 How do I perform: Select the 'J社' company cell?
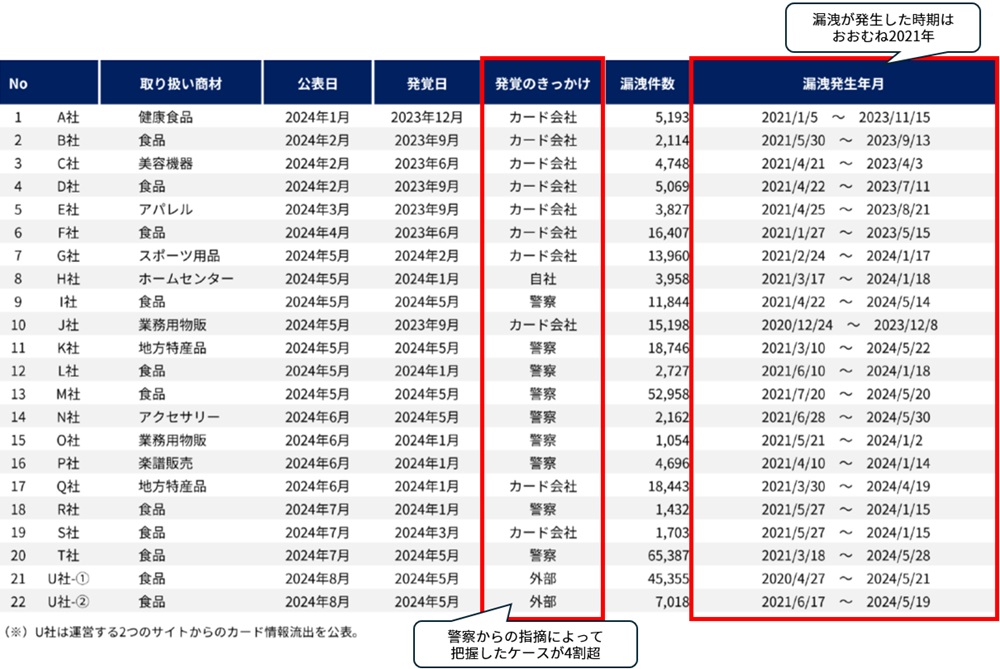click(x=68, y=325)
